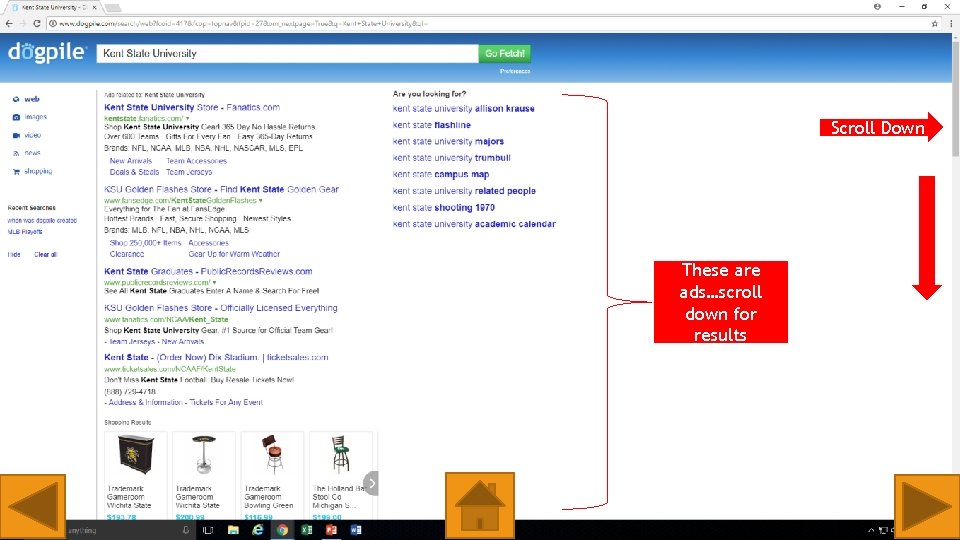Screen dimensions: 960x540
Task: Click orange next slide arrow button
Action: pyautogui.click(x=927, y=507)
